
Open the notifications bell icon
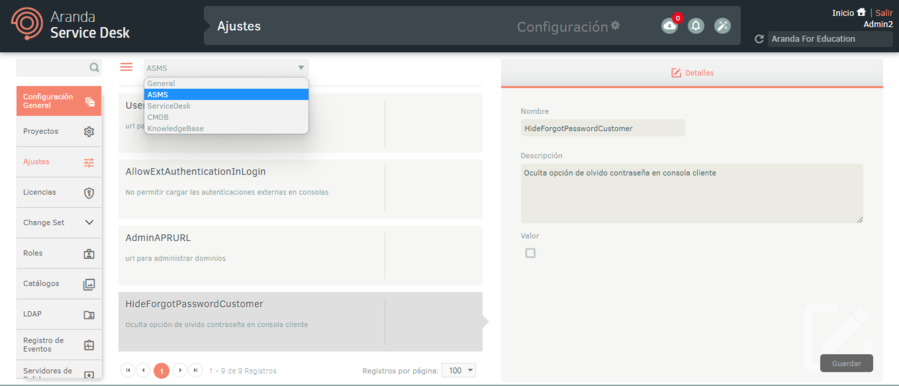click(x=696, y=26)
